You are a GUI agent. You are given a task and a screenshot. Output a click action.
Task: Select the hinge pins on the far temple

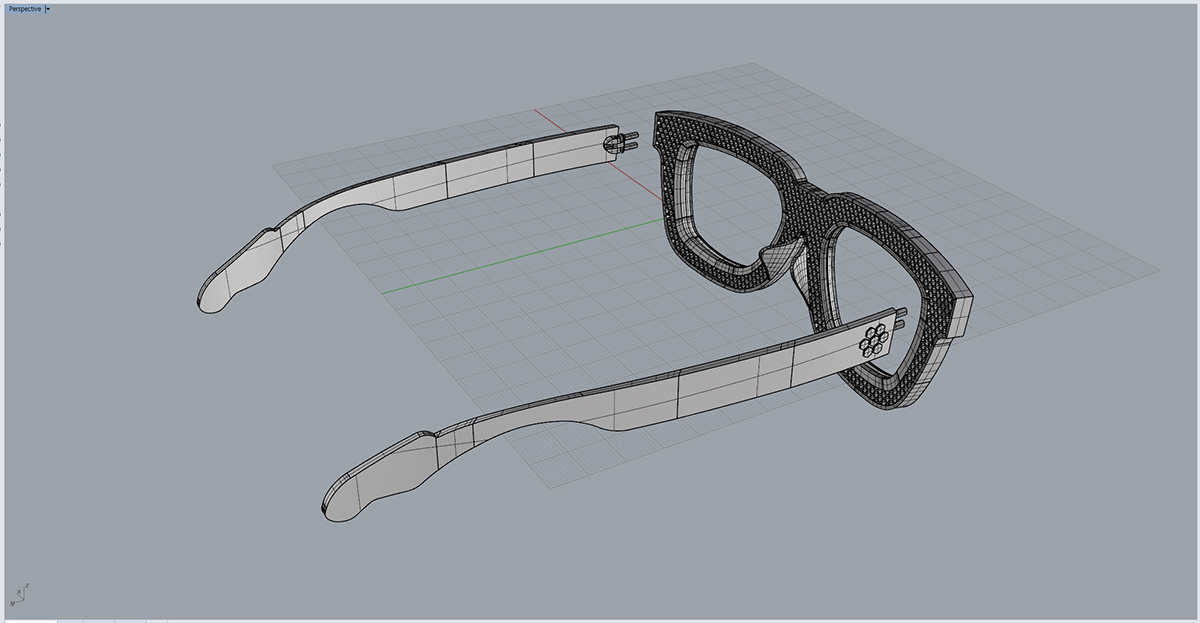(627, 143)
